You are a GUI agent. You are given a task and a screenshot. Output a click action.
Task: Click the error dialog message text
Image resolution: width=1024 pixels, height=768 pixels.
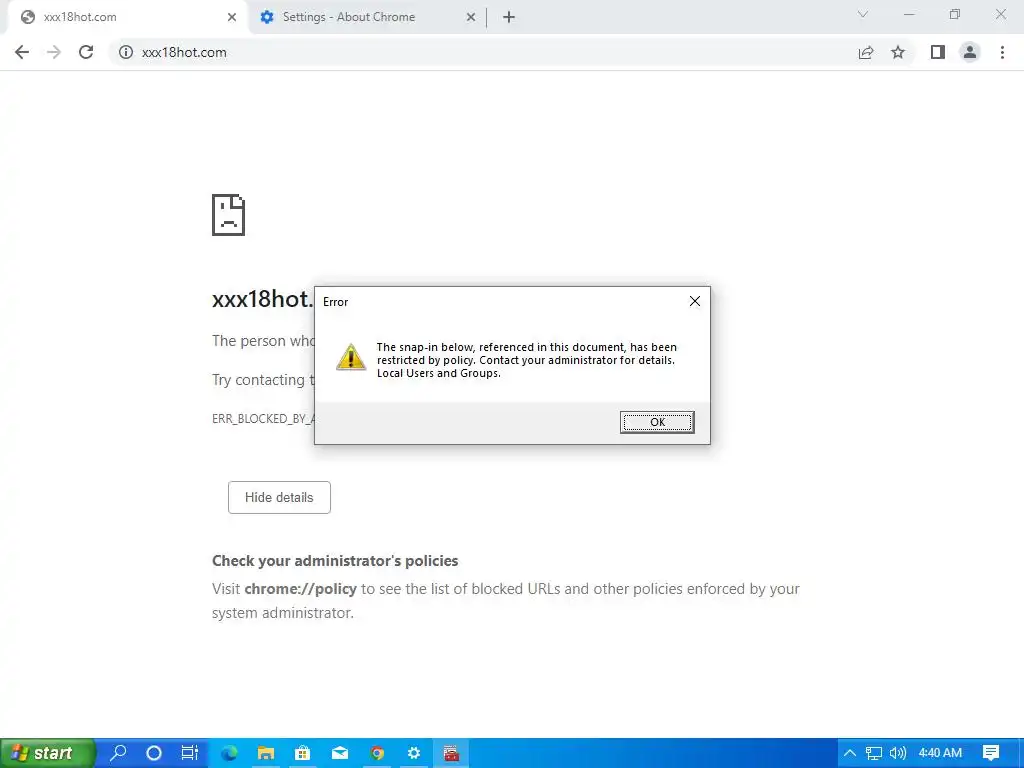click(526, 360)
